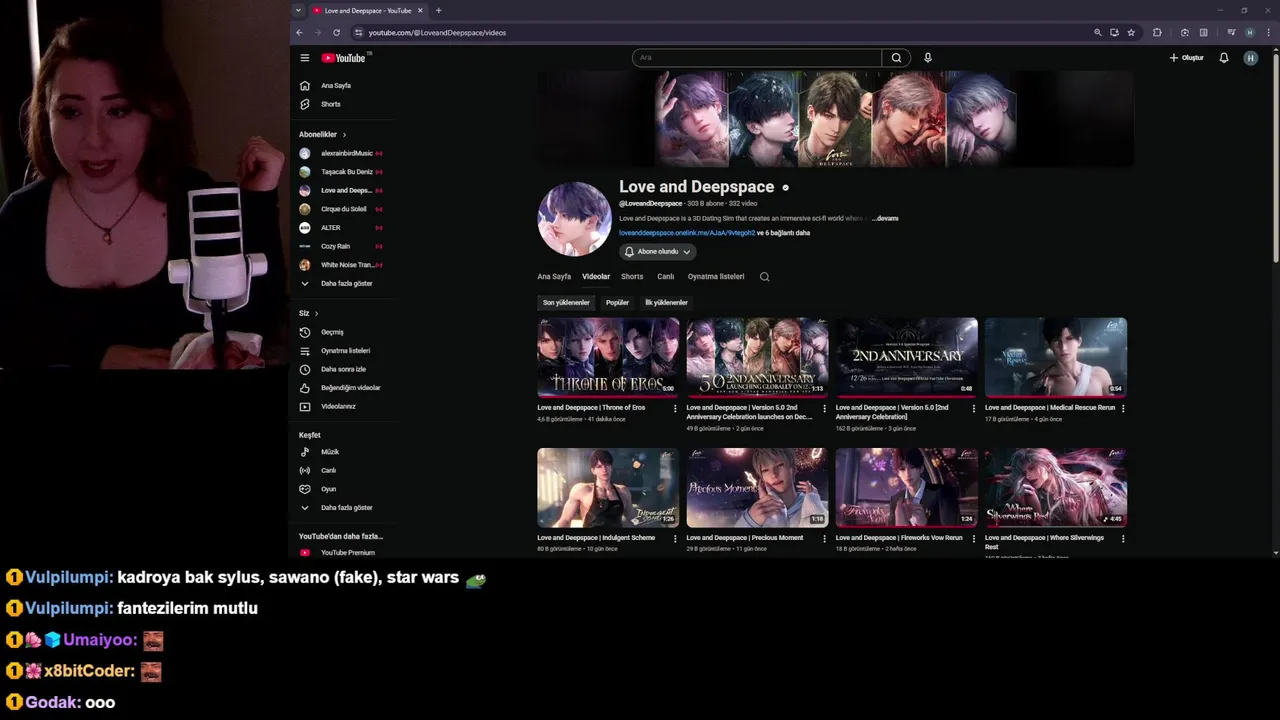Switch to the channel Canlı tab

(666, 277)
